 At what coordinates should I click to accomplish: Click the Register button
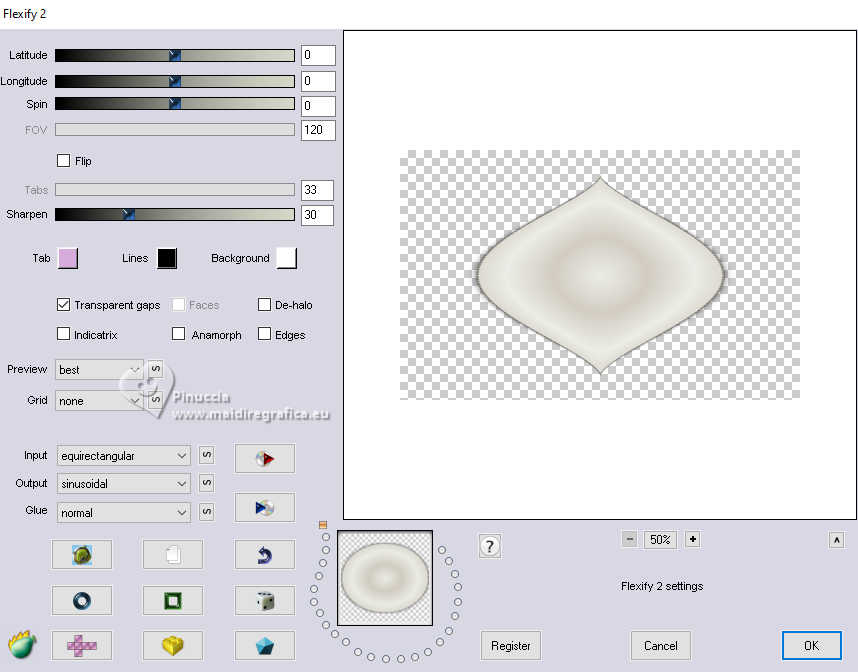(511, 646)
